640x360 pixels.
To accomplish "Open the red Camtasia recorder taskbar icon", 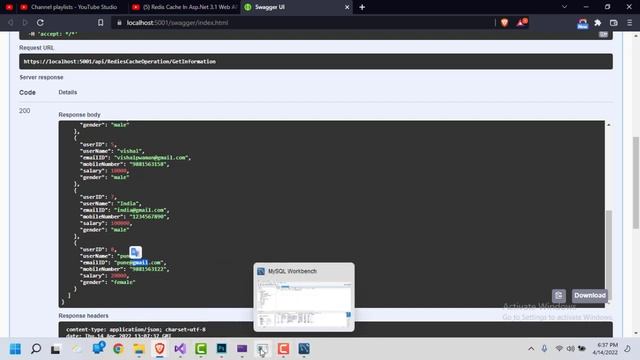I will pos(283,349).
